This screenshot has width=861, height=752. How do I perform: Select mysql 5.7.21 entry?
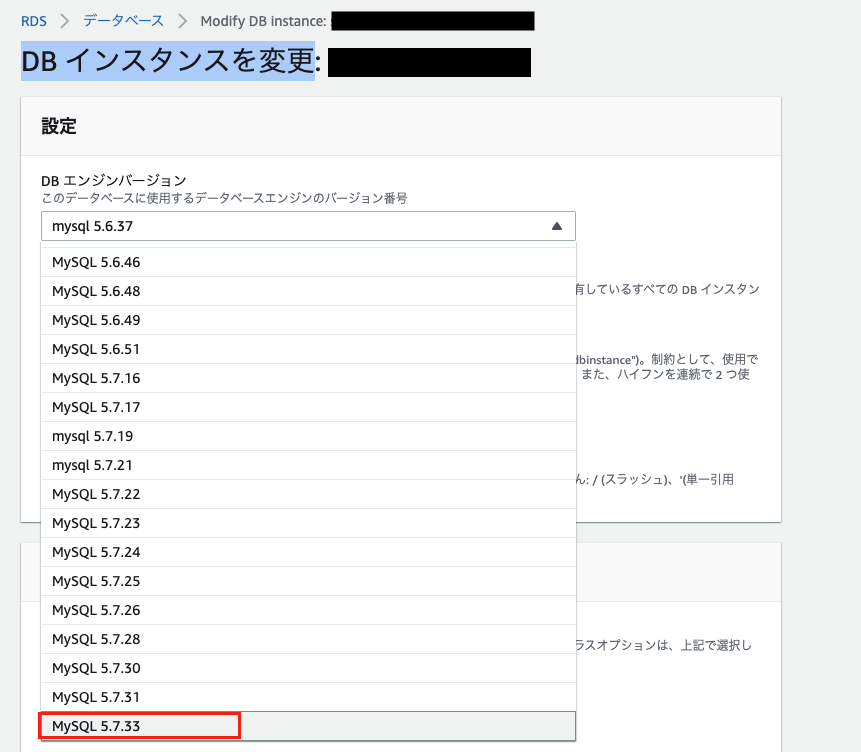pyautogui.click(x=308, y=465)
